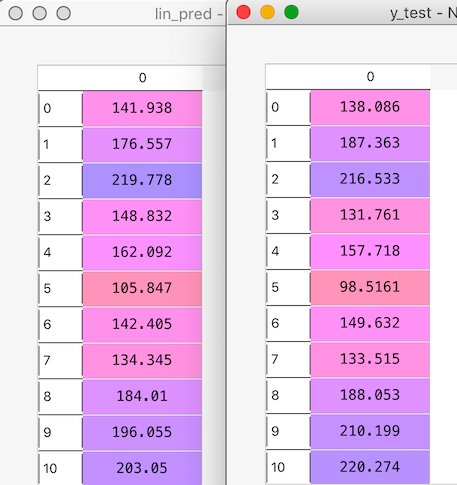Select cell 105.847 in lin_pred window
This screenshot has height=485, width=457.
(142, 288)
